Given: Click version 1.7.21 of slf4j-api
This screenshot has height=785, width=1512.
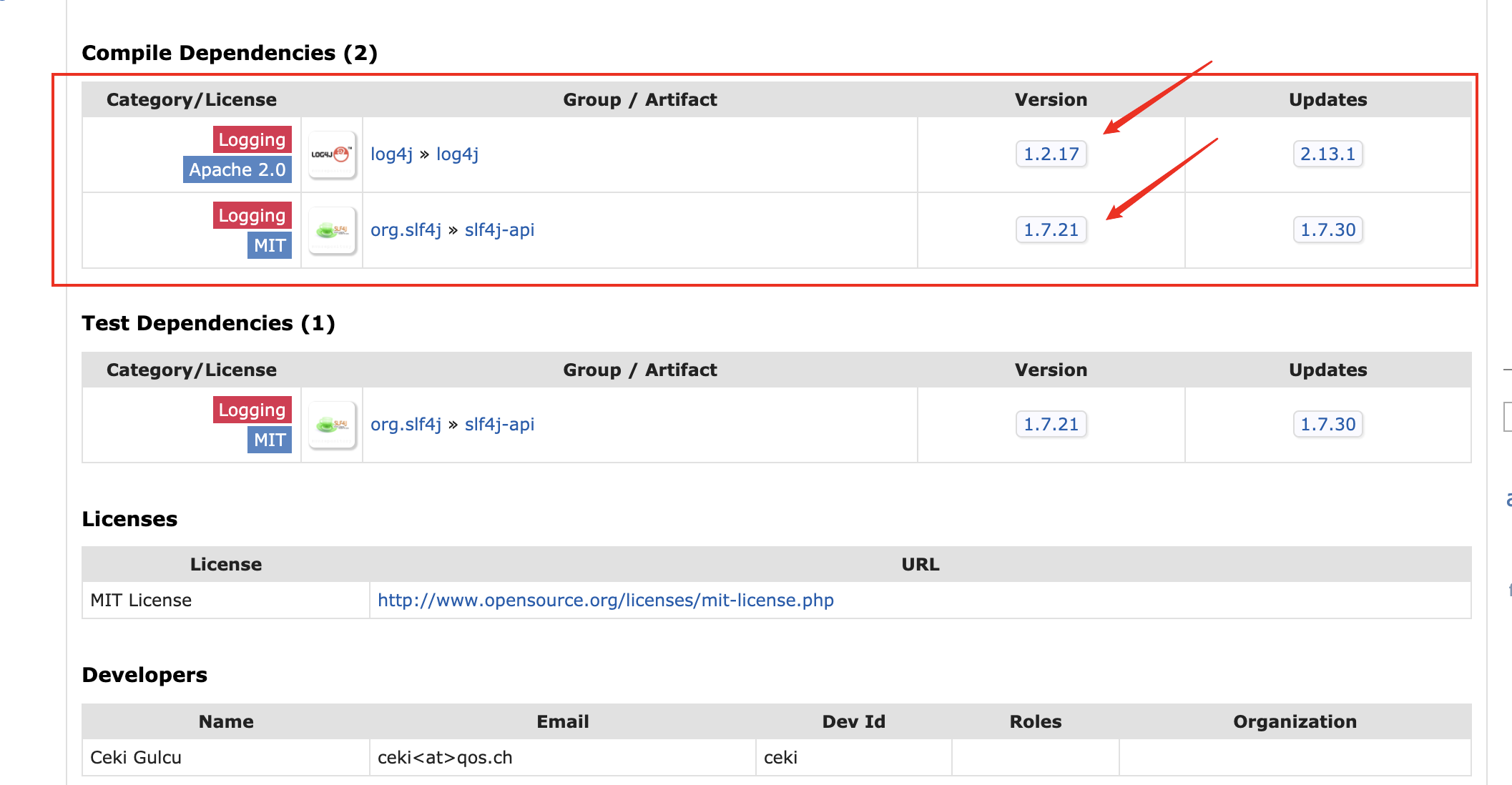Looking at the screenshot, I should point(1051,230).
